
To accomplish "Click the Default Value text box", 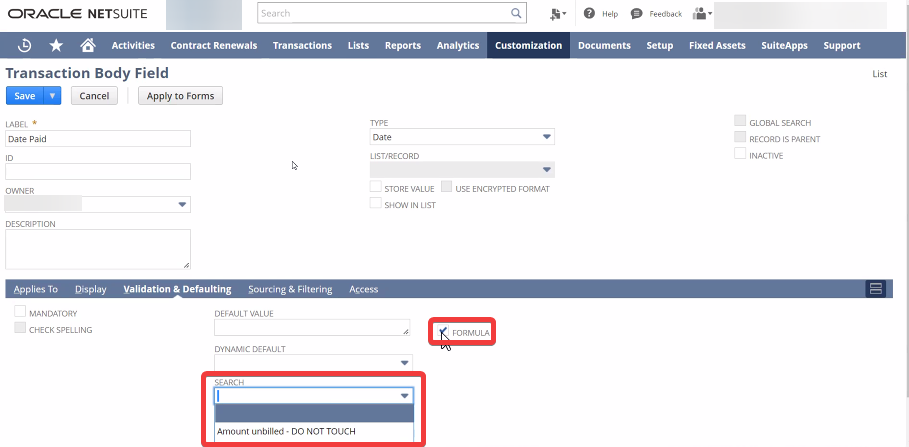I will 312,327.
